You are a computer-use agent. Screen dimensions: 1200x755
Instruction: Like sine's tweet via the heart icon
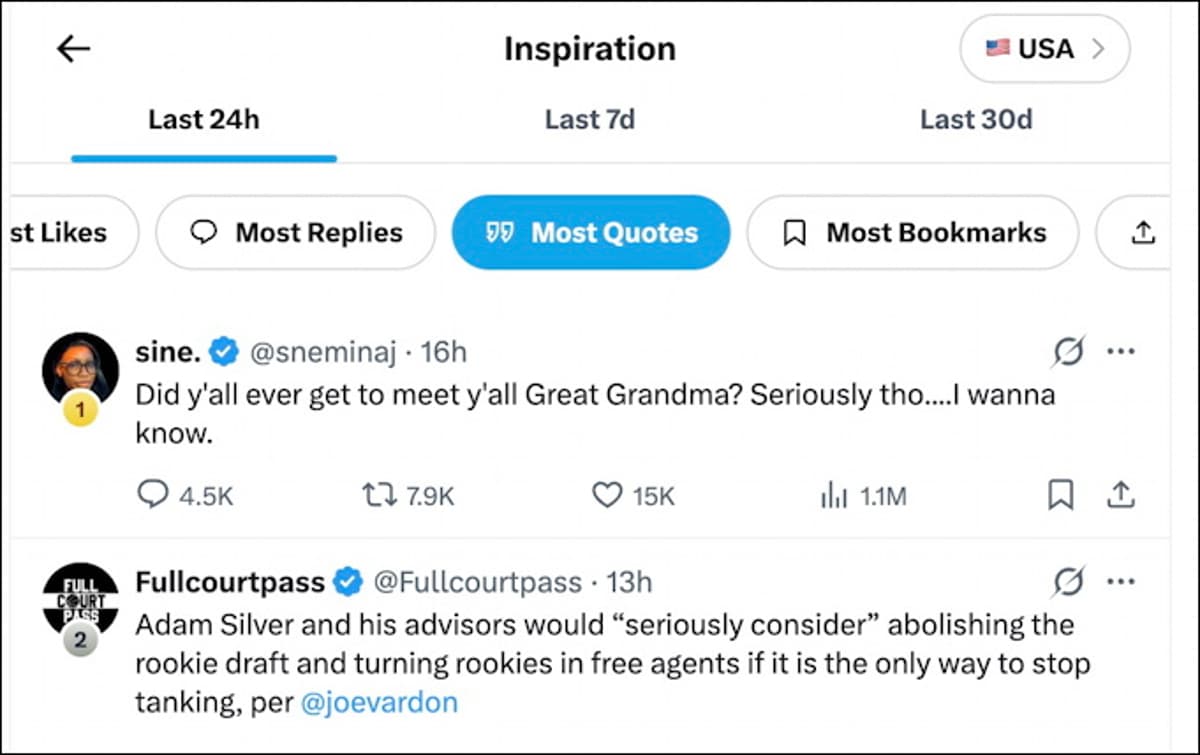click(x=605, y=494)
